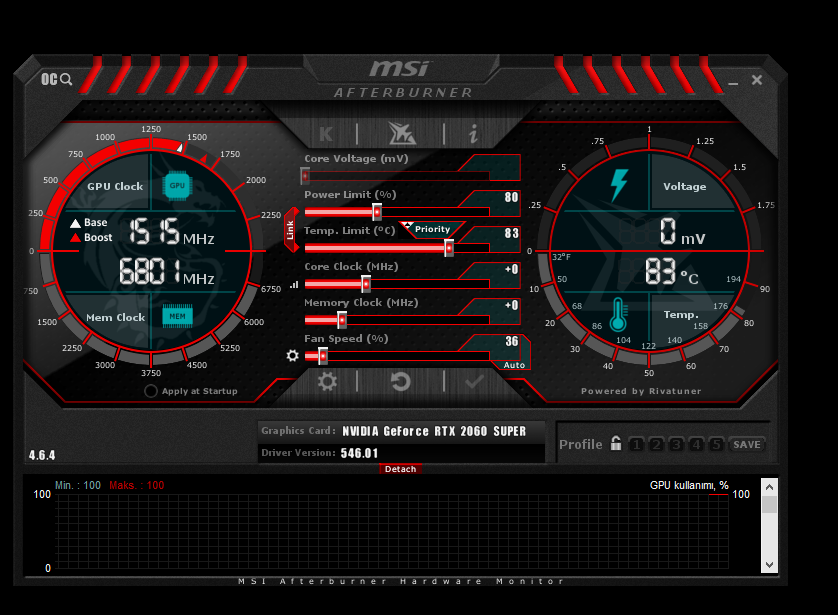This screenshot has width=838, height=615.
Task: Open the information i icon
Action: [474, 133]
